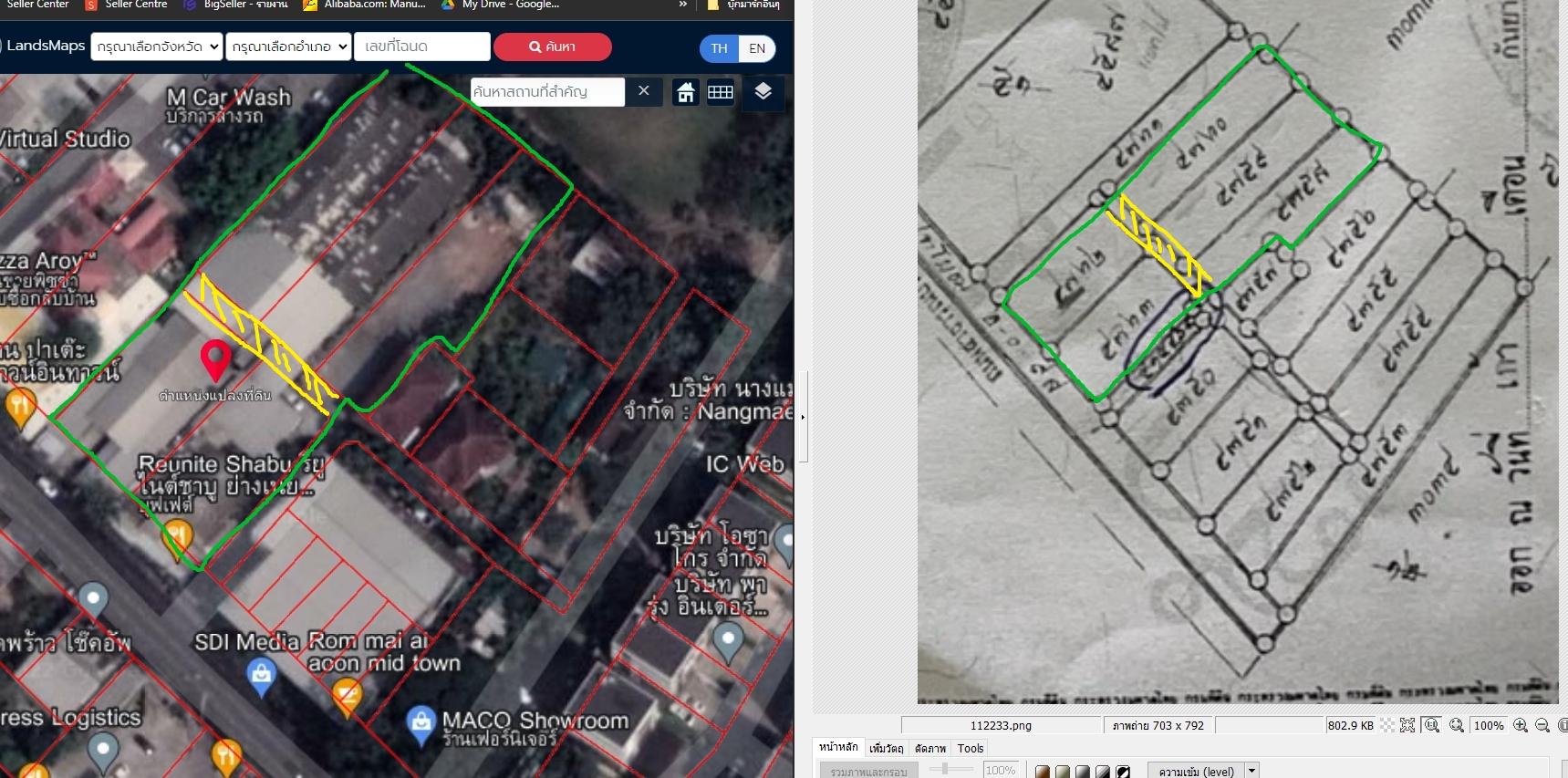Viewport: 1568px width, 778px height.
Task: Toggle the black-and-white contrast filter icon
Action: tap(1123, 772)
